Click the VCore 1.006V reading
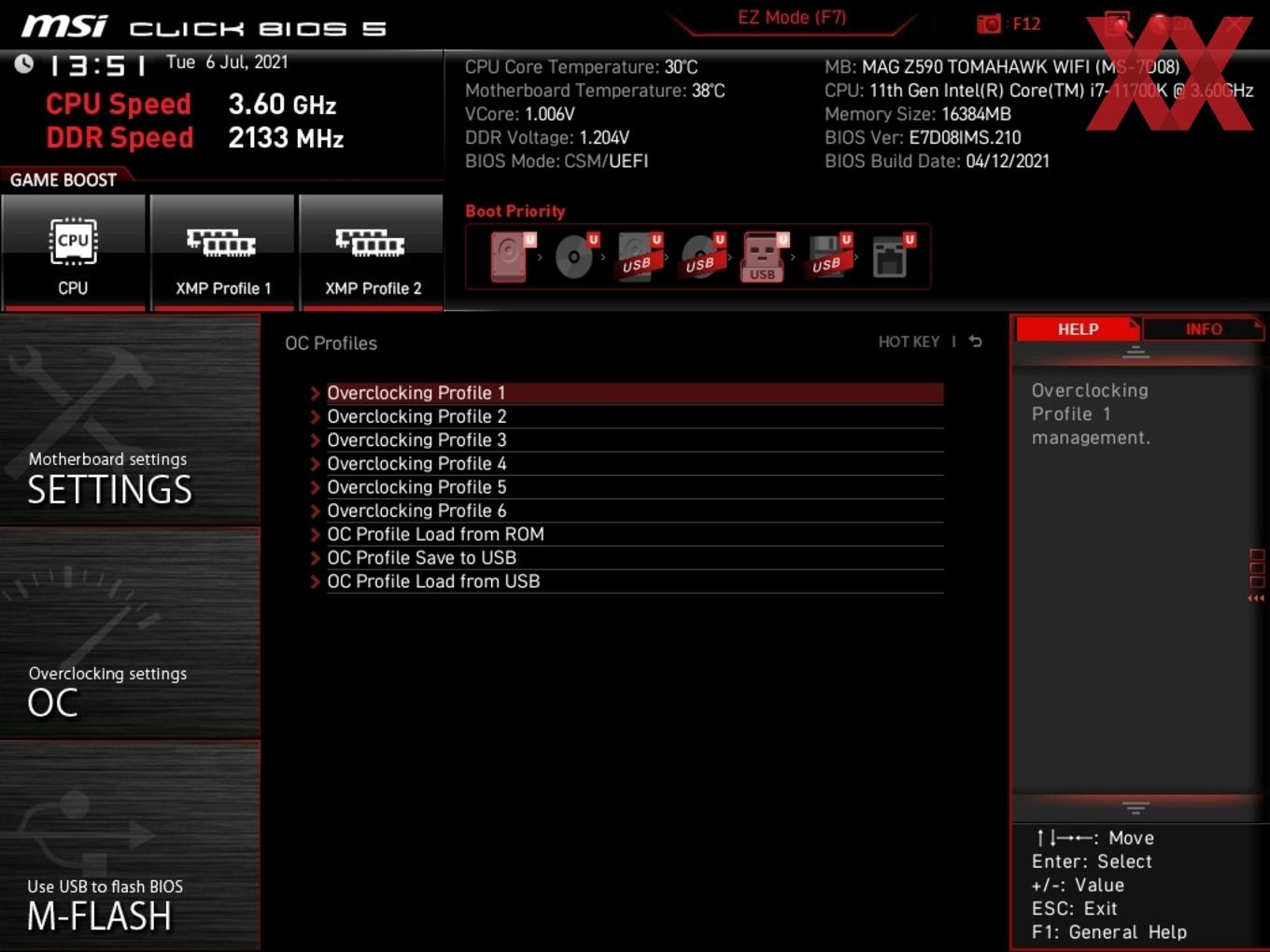 tap(520, 114)
